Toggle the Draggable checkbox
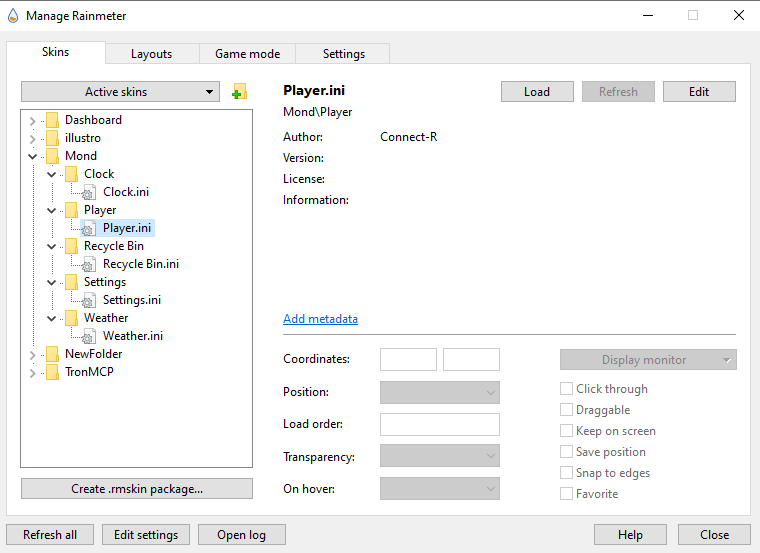Image resolution: width=760 pixels, height=553 pixels. pyautogui.click(x=566, y=410)
